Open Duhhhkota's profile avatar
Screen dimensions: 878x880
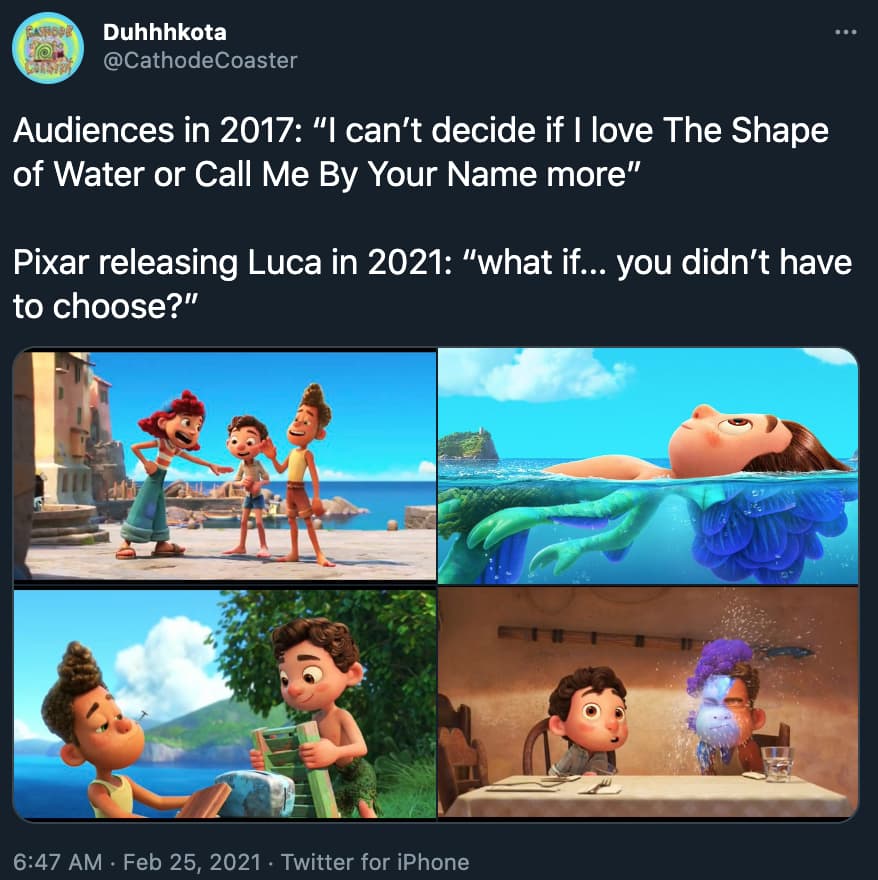click(48, 48)
